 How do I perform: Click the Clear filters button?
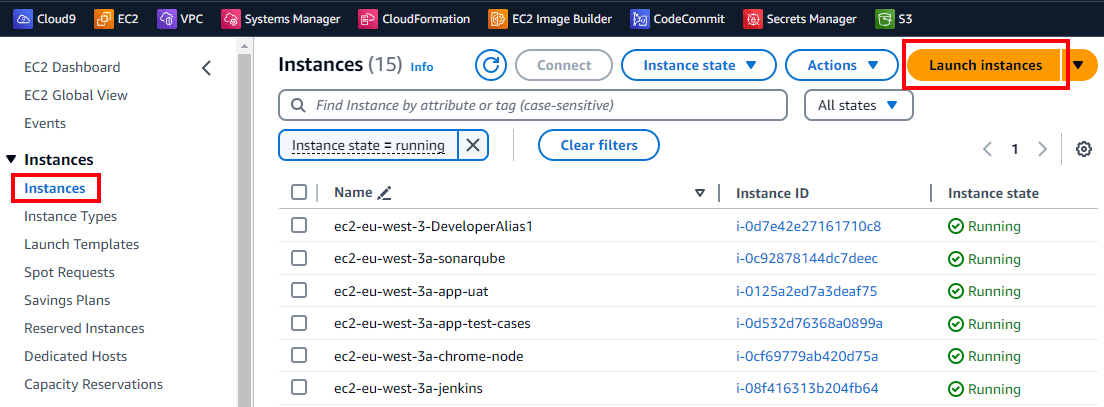point(599,146)
